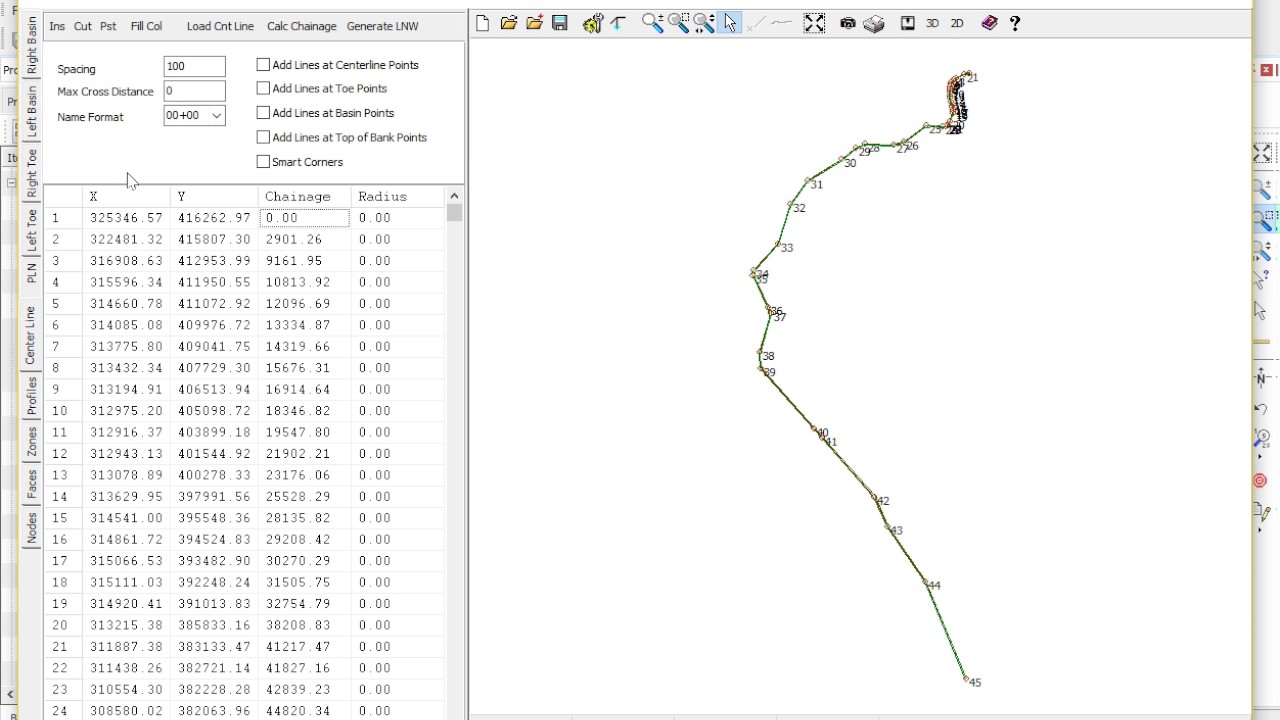The width and height of the screenshot is (1280, 720).
Task: Click the camera snapshot icon
Action: point(848,23)
